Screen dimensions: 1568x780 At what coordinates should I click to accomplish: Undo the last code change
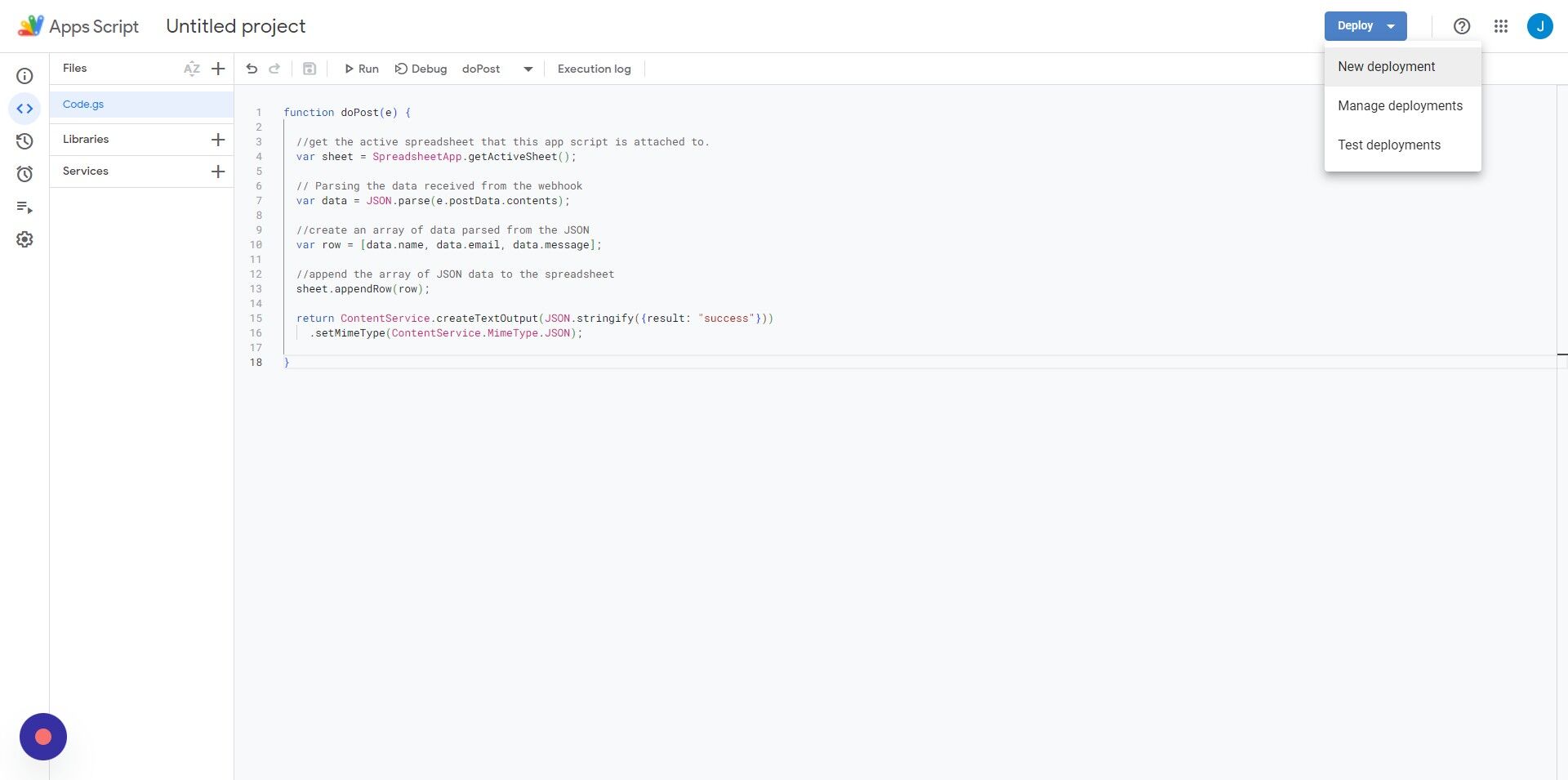coord(252,69)
